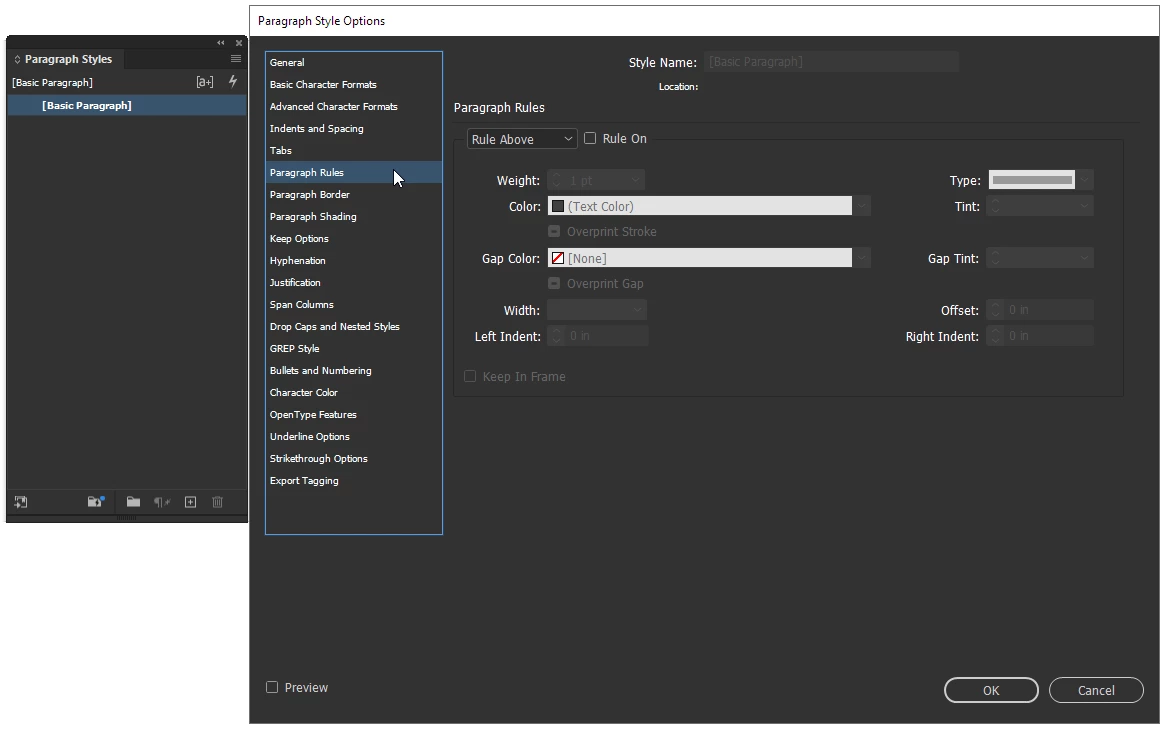The height and width of the screenshot is (730, 1167).
Task: Click the clear overrides paragraph icon
Action: 162,502
